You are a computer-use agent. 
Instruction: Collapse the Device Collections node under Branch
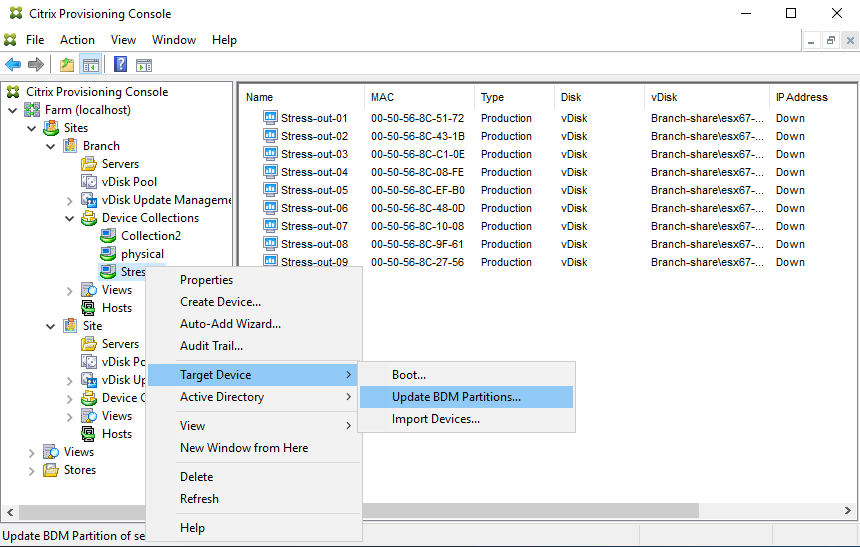tap(69, 218)
